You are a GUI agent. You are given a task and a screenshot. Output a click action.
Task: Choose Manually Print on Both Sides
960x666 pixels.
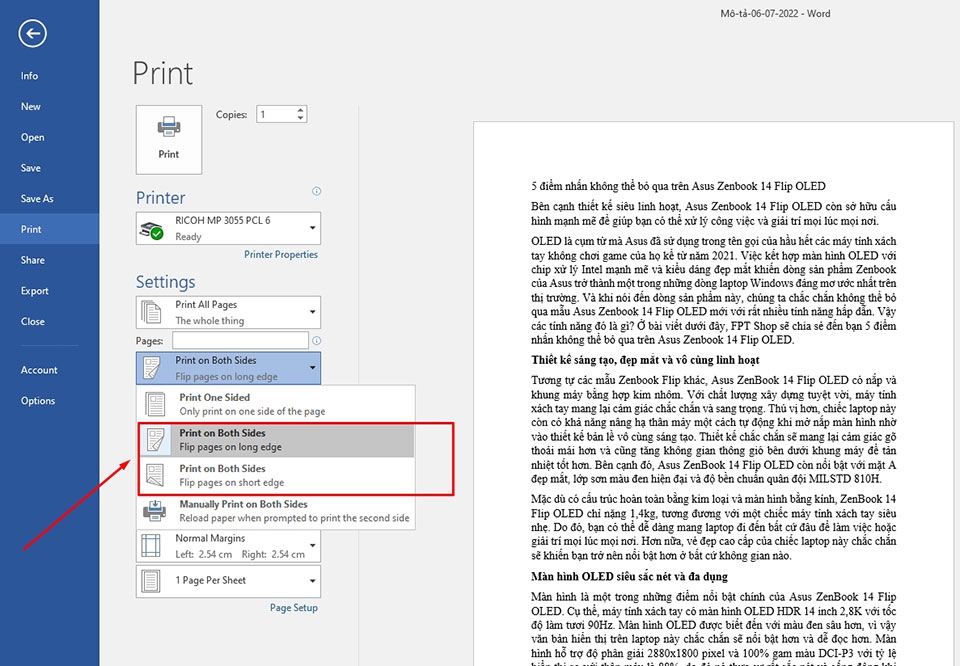coord(277,511)
